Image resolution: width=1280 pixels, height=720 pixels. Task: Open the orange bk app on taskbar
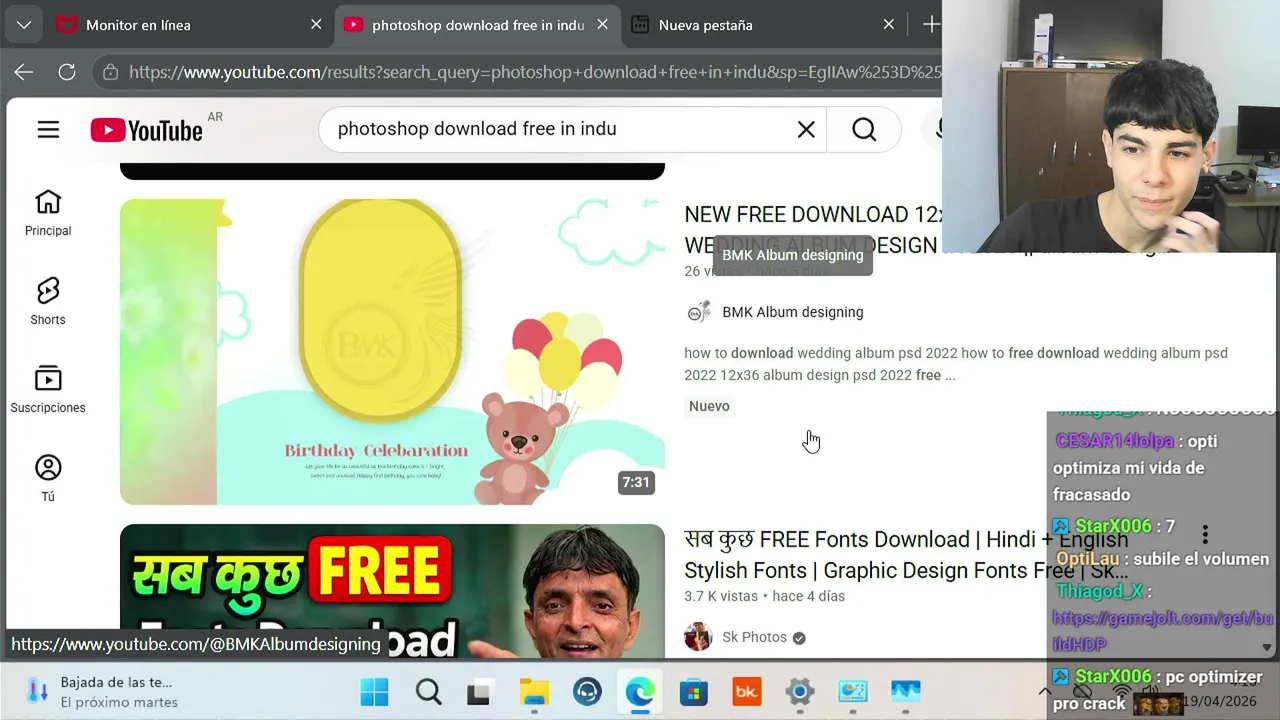pos(746,692)
